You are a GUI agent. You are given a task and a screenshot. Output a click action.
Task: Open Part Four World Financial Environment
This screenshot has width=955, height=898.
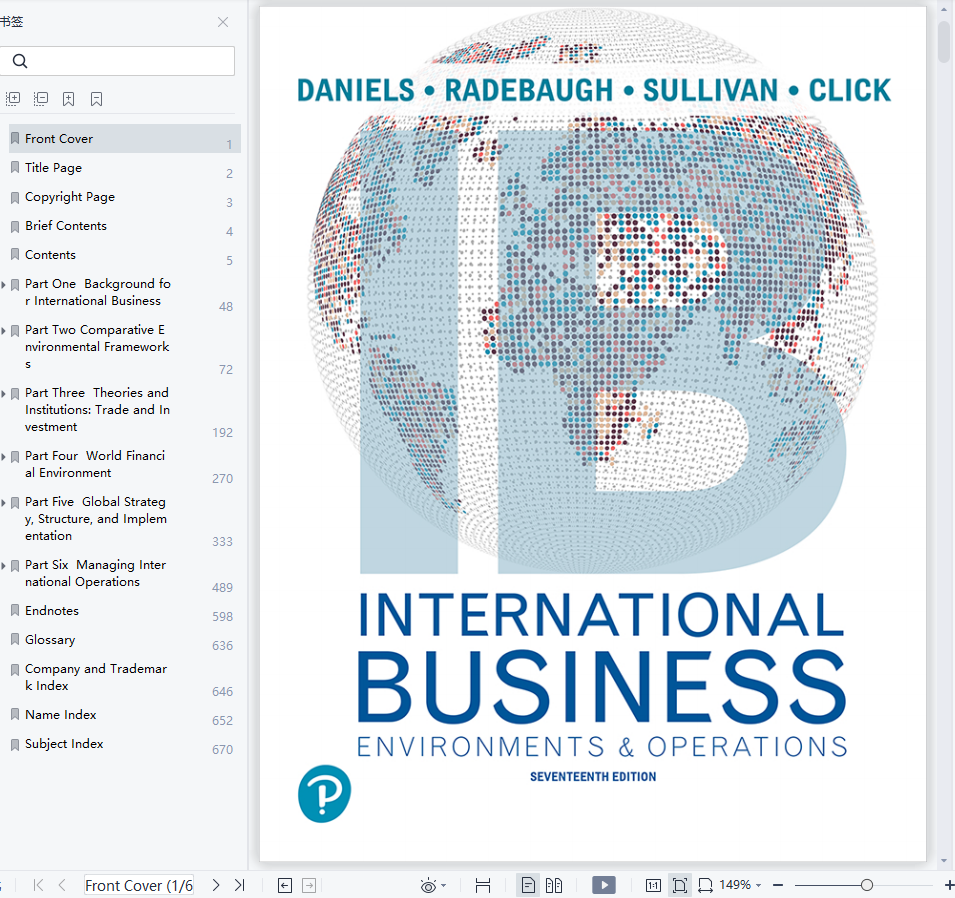tap(95, 464)
